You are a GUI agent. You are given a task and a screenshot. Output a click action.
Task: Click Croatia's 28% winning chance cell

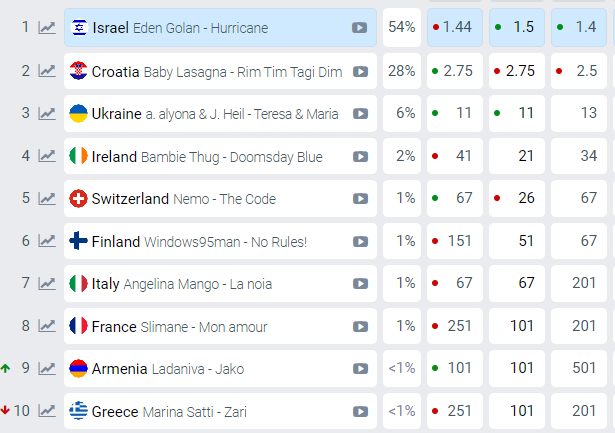click(402, 71)
